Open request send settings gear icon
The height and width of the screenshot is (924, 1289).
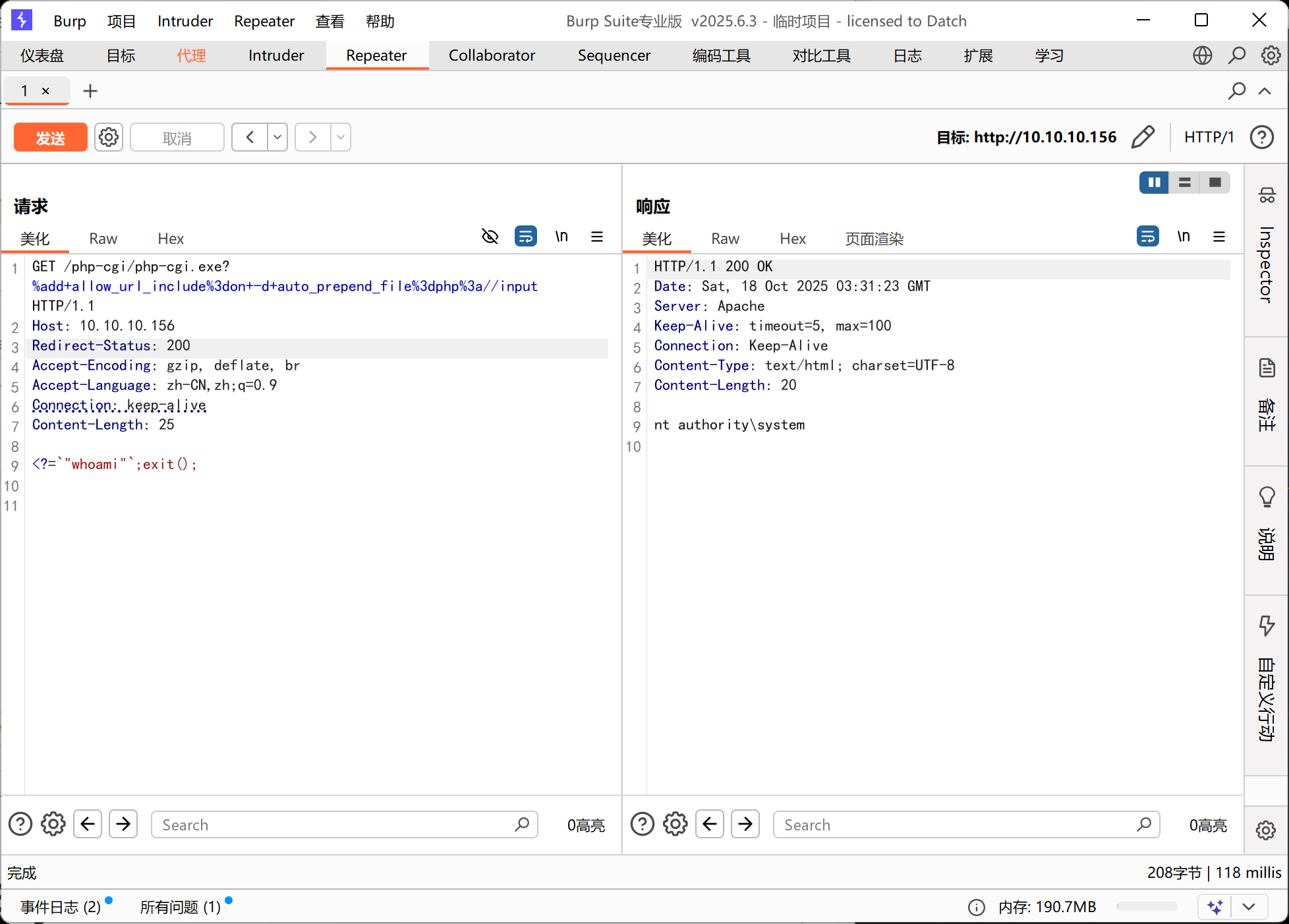[109, 137]
